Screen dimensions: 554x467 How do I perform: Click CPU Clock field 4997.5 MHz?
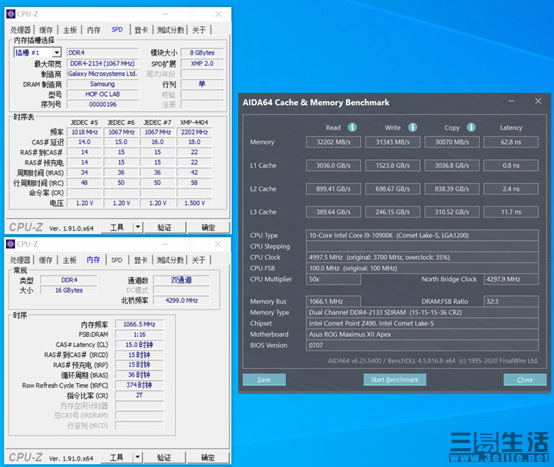click(x=422, y=257)
